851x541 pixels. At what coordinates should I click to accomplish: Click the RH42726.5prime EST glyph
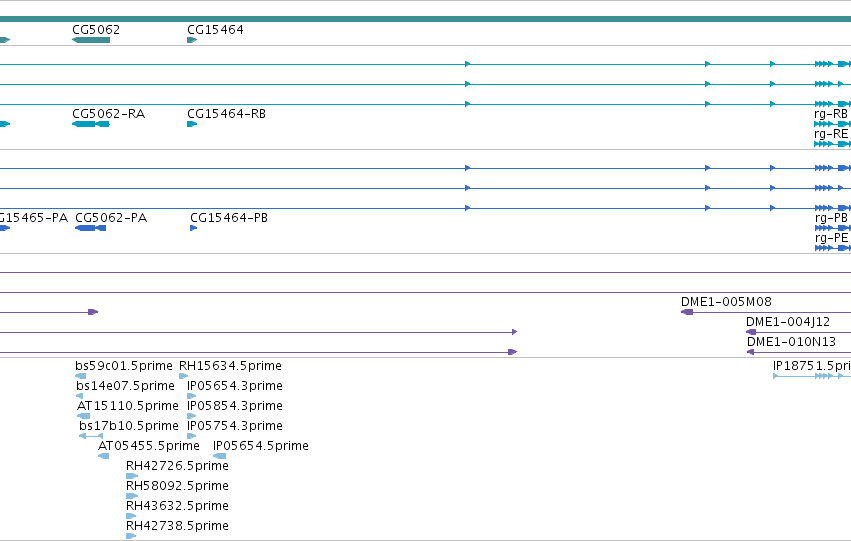point(132,476)
